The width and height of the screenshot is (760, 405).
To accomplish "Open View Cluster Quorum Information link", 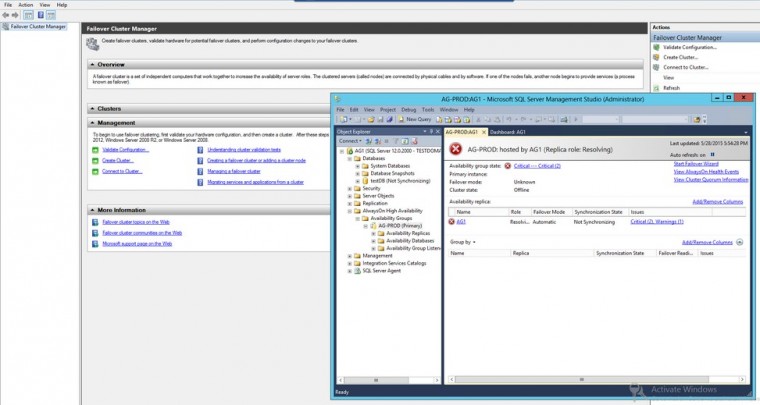I will point(711,180).
